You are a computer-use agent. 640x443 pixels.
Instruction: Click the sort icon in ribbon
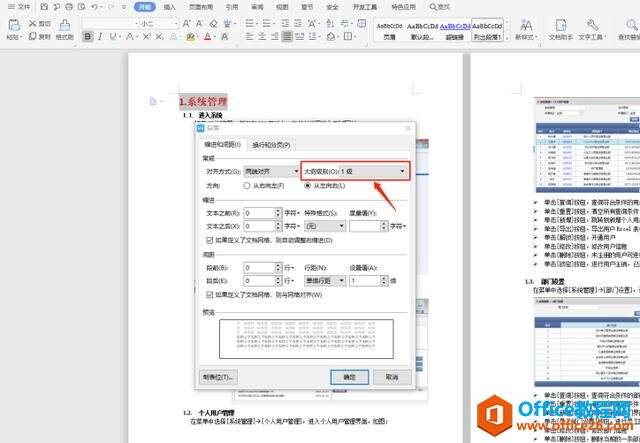[330, 23]
